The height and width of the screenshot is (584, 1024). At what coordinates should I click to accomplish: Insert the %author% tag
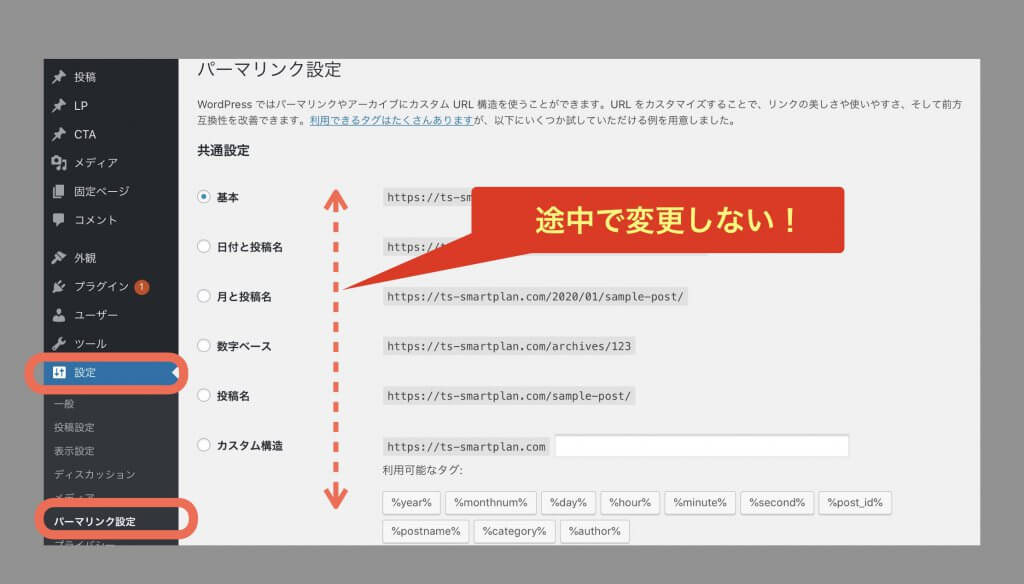click(x=595, y=532)
